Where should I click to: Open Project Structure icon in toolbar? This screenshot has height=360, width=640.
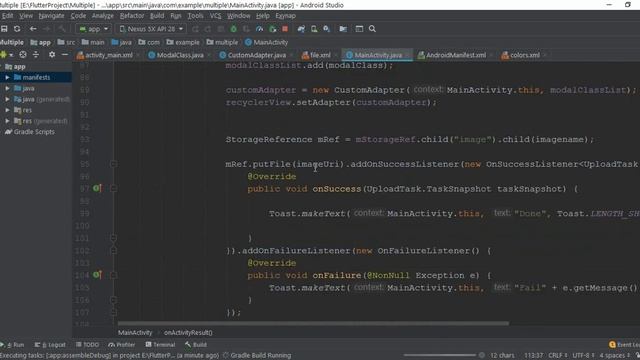pyautogui.click(x=343, y=29)
